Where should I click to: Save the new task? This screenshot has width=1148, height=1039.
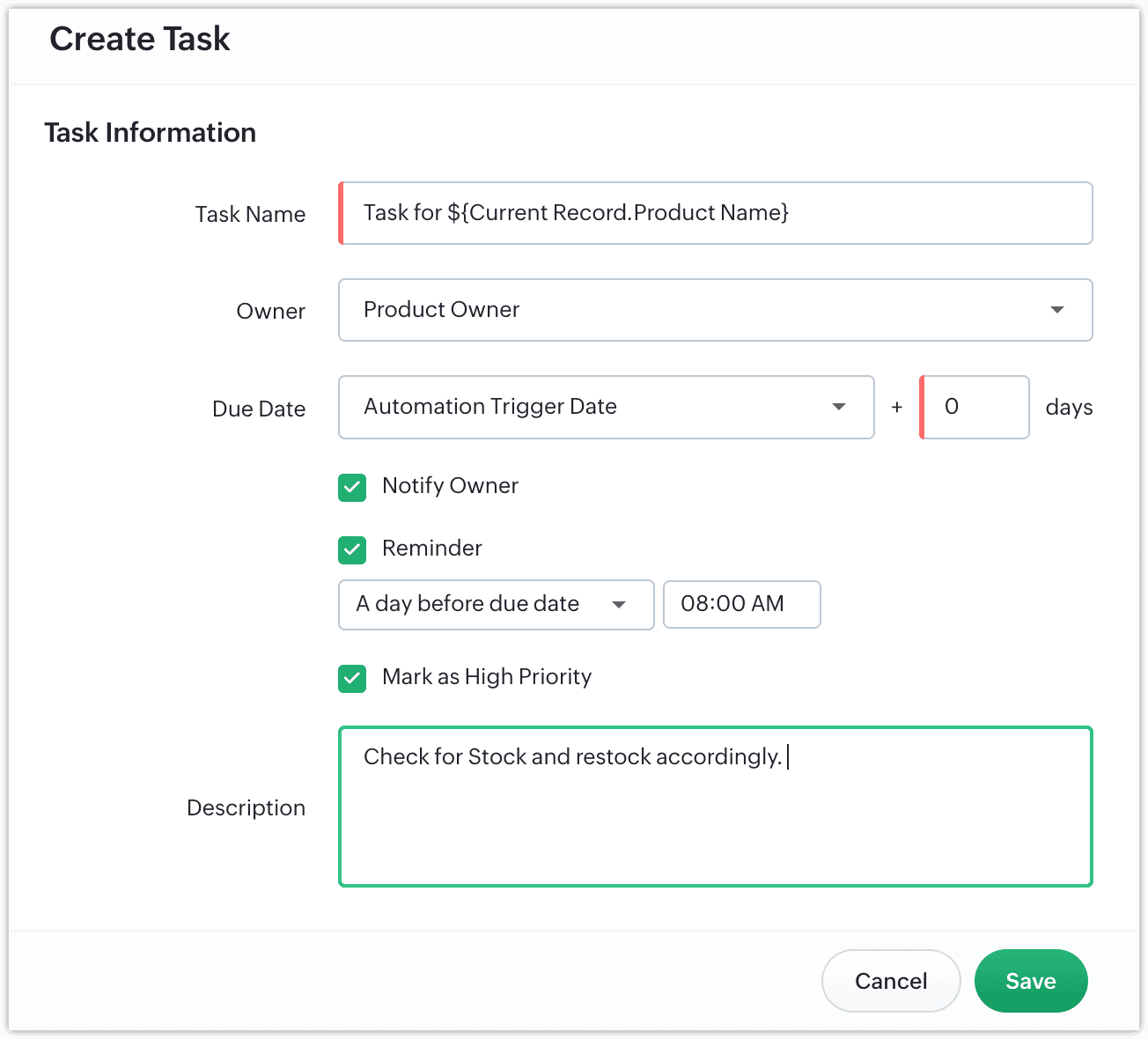(1030, 981)
